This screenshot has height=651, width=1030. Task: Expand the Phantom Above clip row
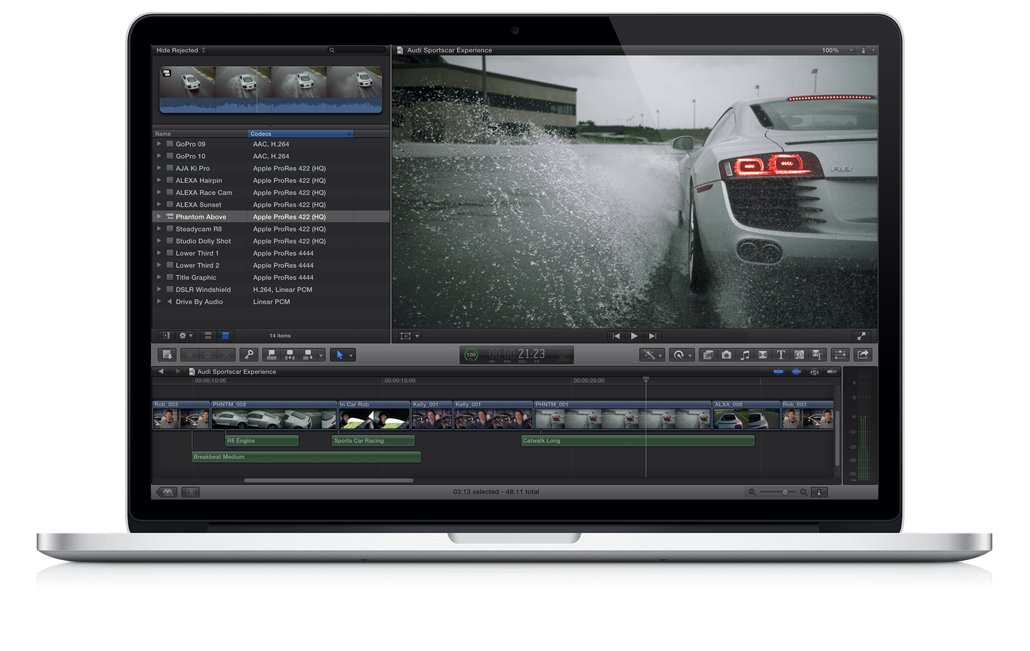click(158, 217)
